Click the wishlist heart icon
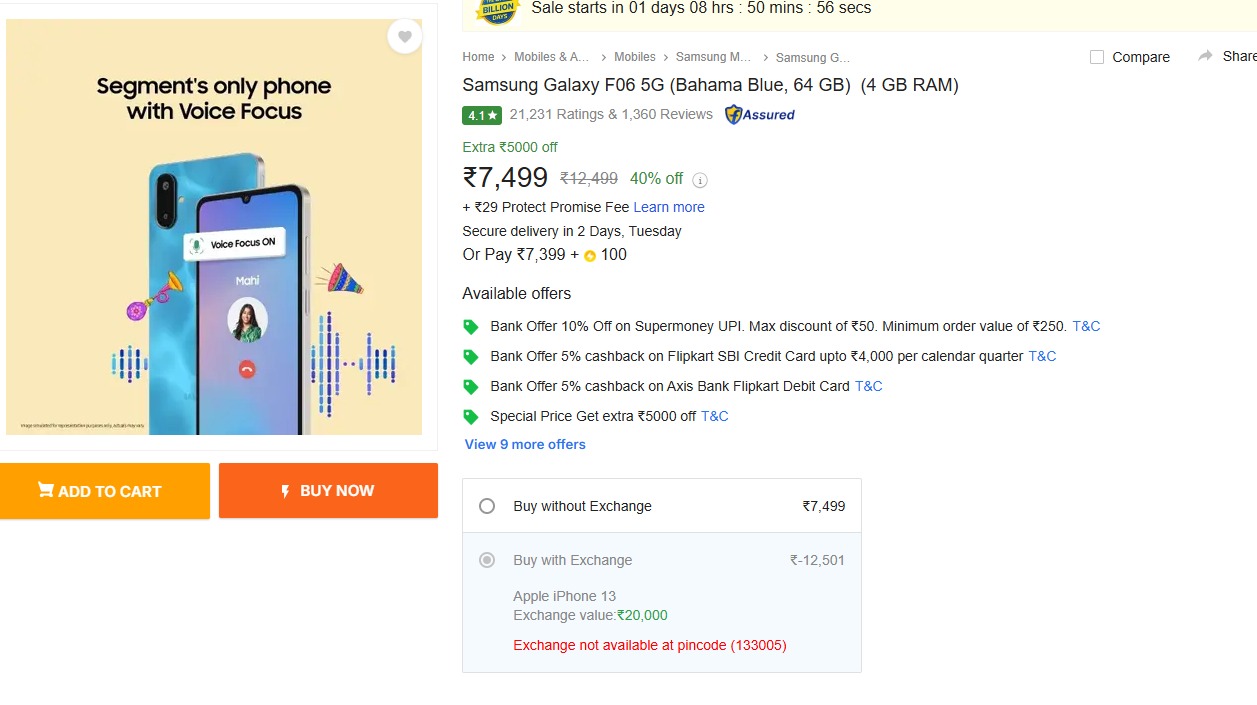 (x=404, y=37)
